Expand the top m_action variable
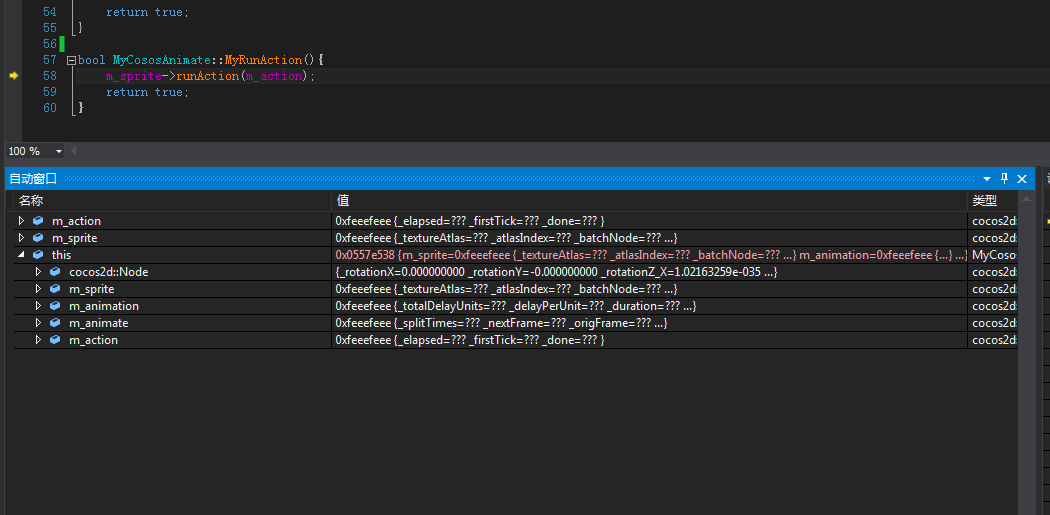Screen dimensions: 1050x515 22,221
